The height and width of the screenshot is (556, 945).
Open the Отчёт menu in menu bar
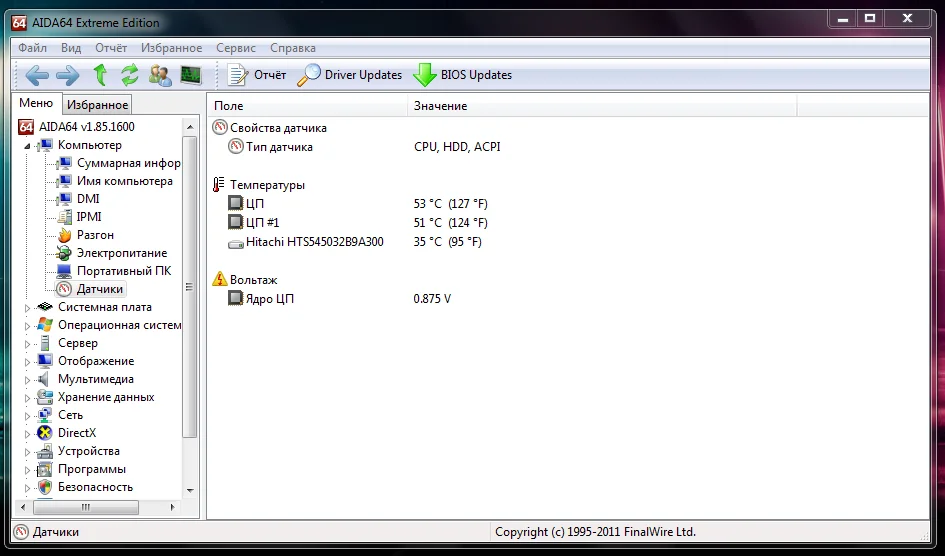111,48
